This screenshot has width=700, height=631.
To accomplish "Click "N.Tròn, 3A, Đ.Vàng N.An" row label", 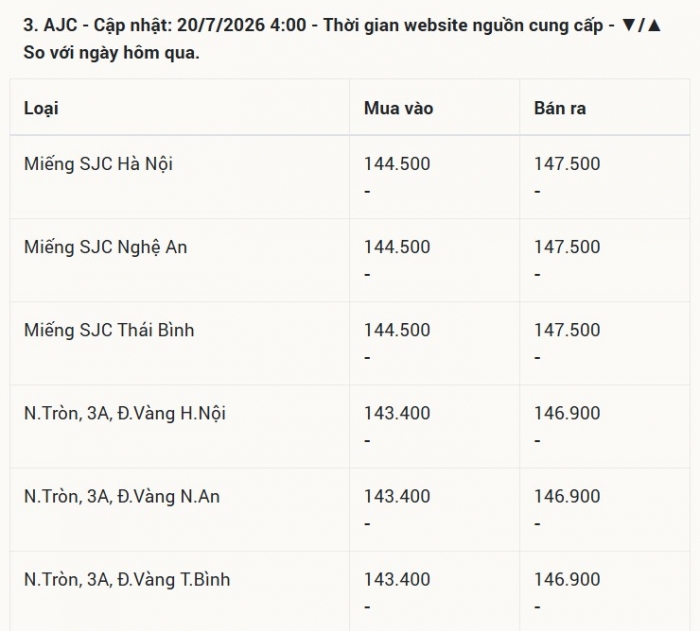I will 122,496.
